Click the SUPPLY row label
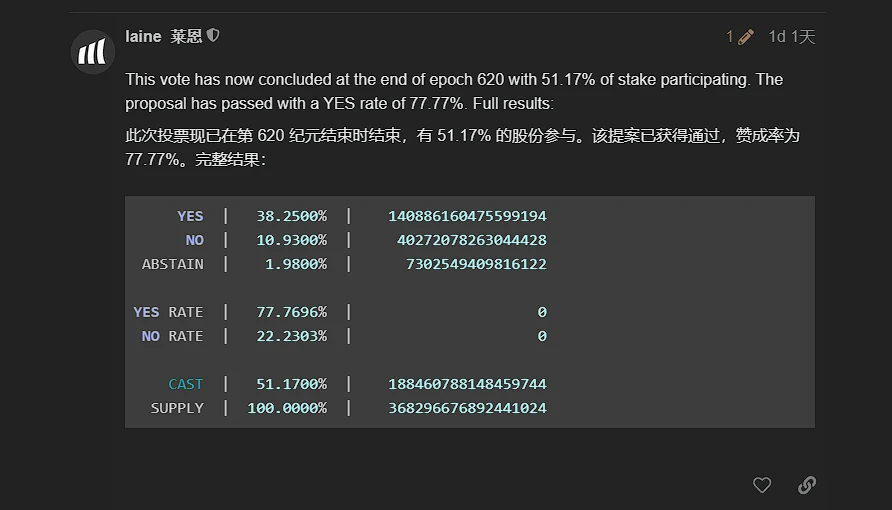The image size is (892, 510). click(x=177, y=408)
